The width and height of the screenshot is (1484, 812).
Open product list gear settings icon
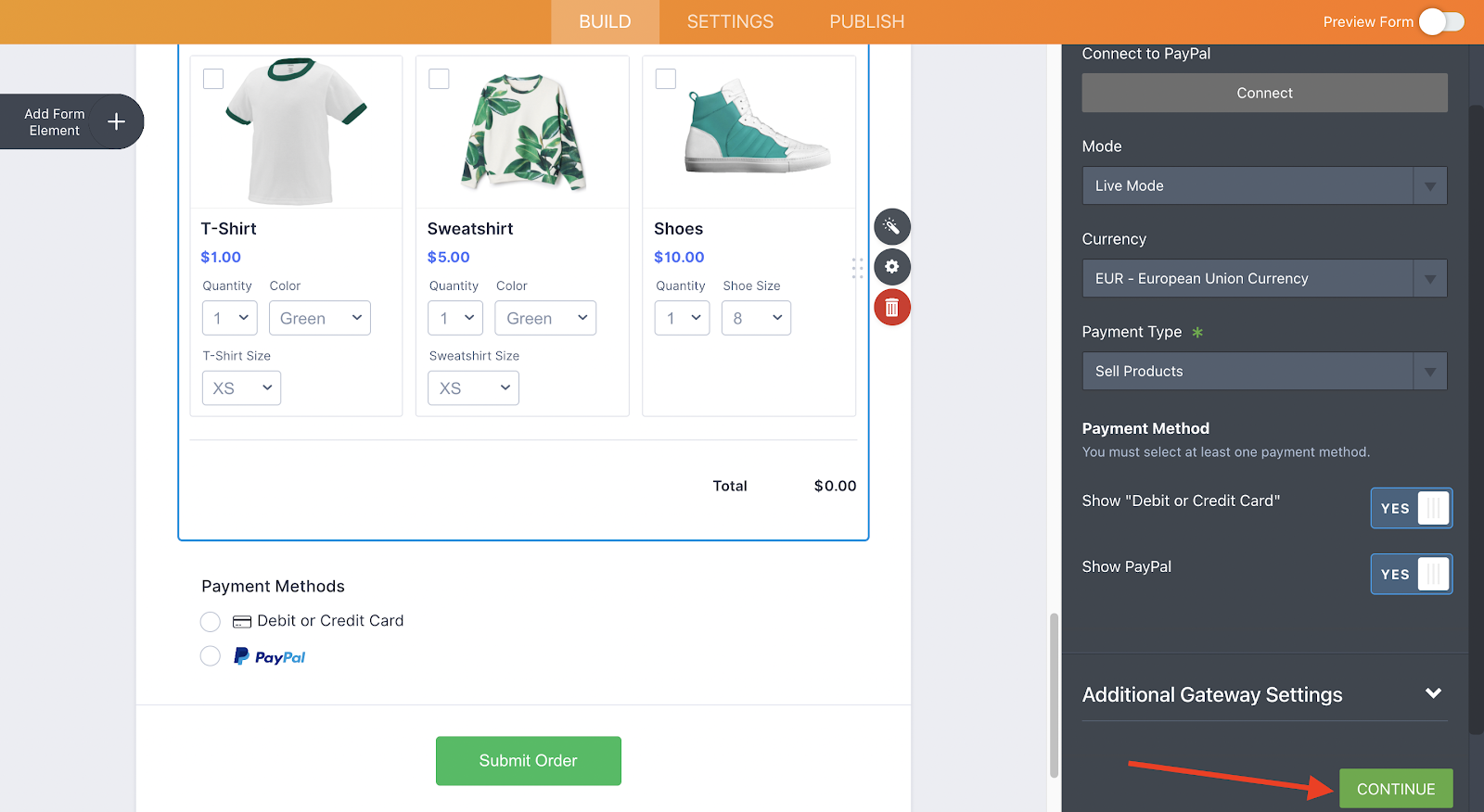[x=892, y=267]
